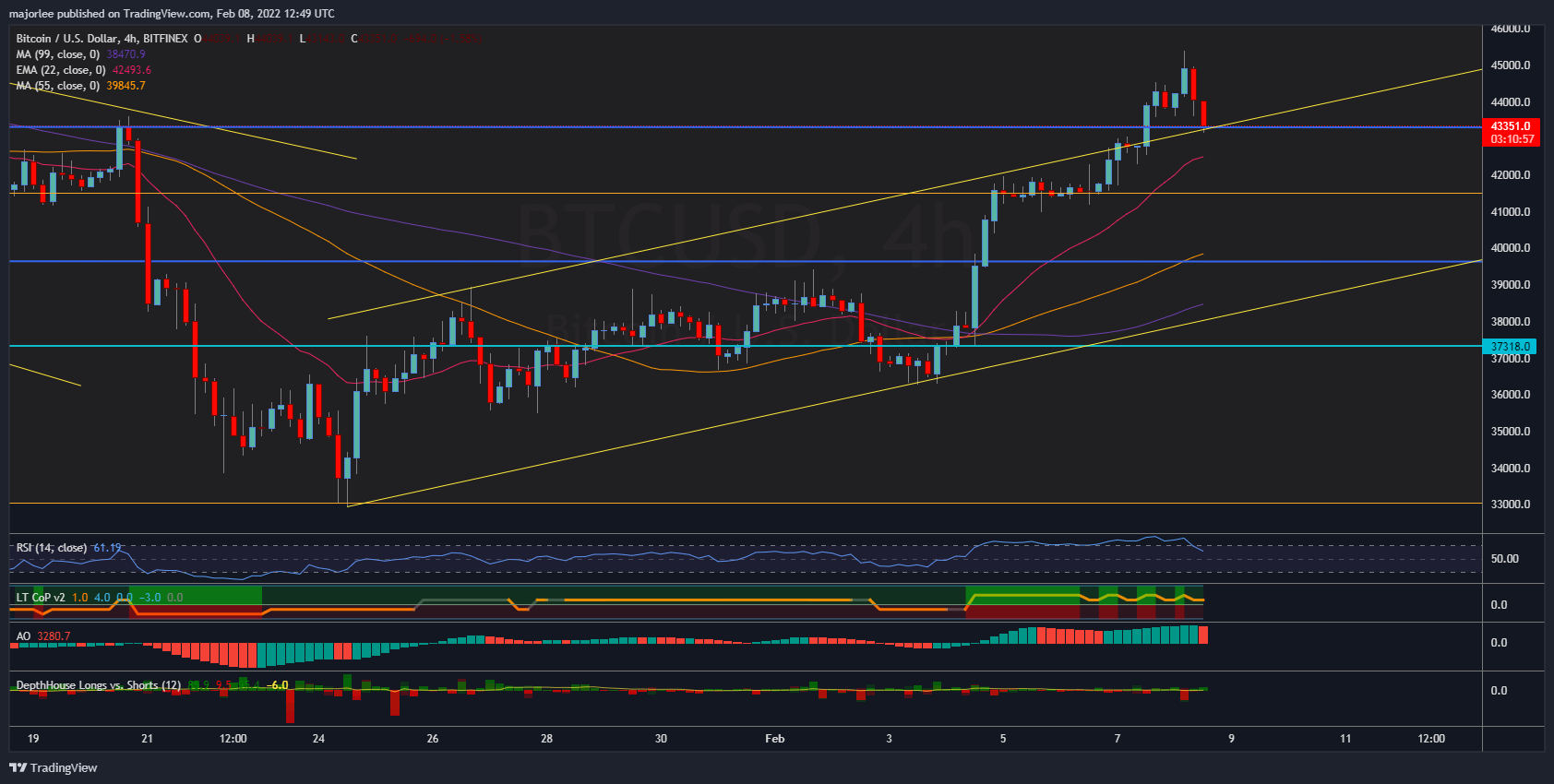Click the '11' date on time axis
1554x784 pixels.
point(1345,739)
